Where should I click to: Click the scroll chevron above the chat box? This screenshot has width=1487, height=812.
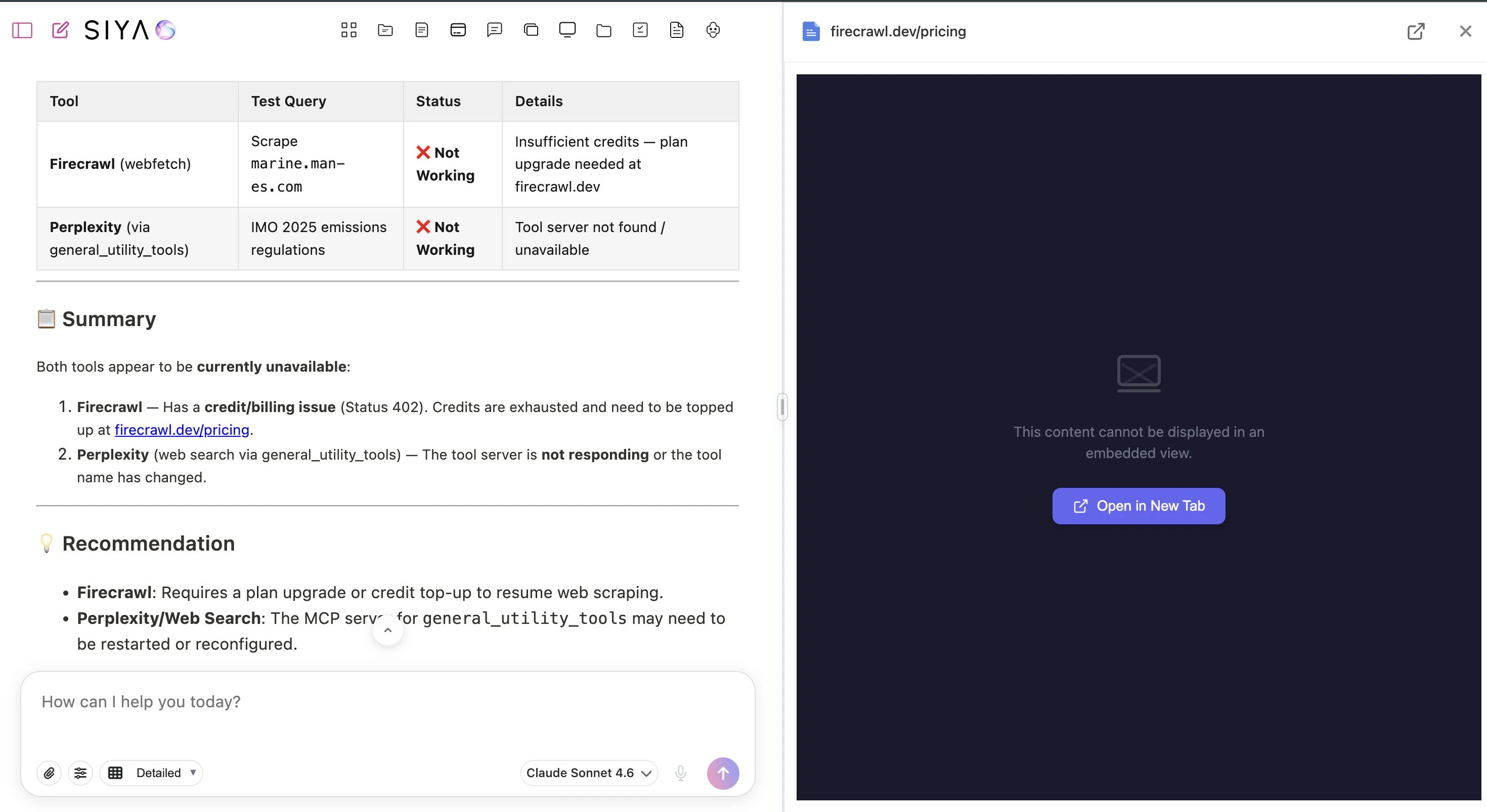[388, 630]
